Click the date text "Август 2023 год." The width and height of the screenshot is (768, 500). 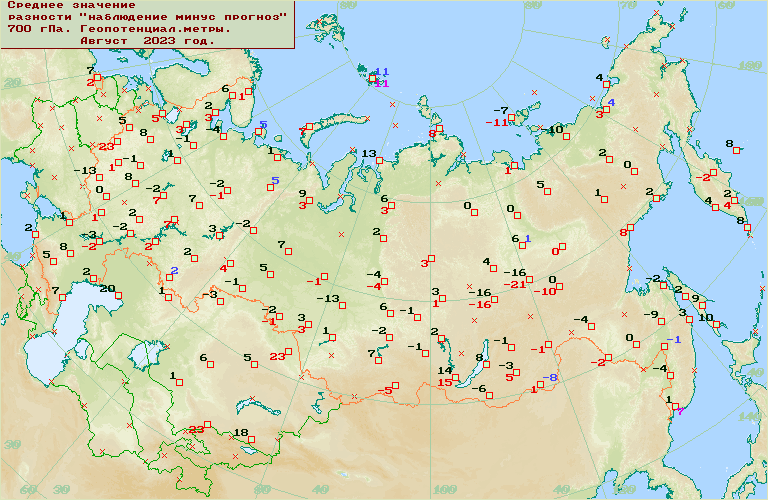click(x=147, y=41)
